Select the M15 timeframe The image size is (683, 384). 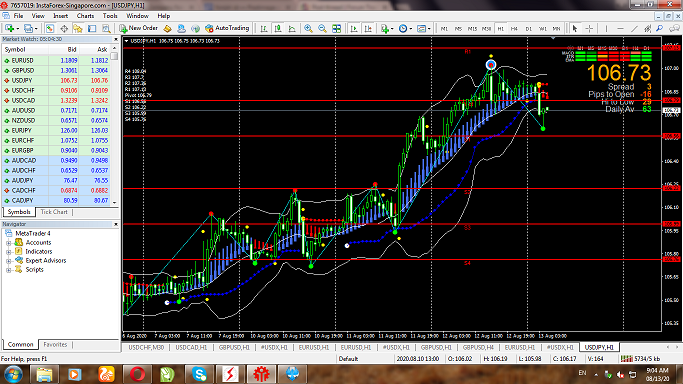pos(472,29)
